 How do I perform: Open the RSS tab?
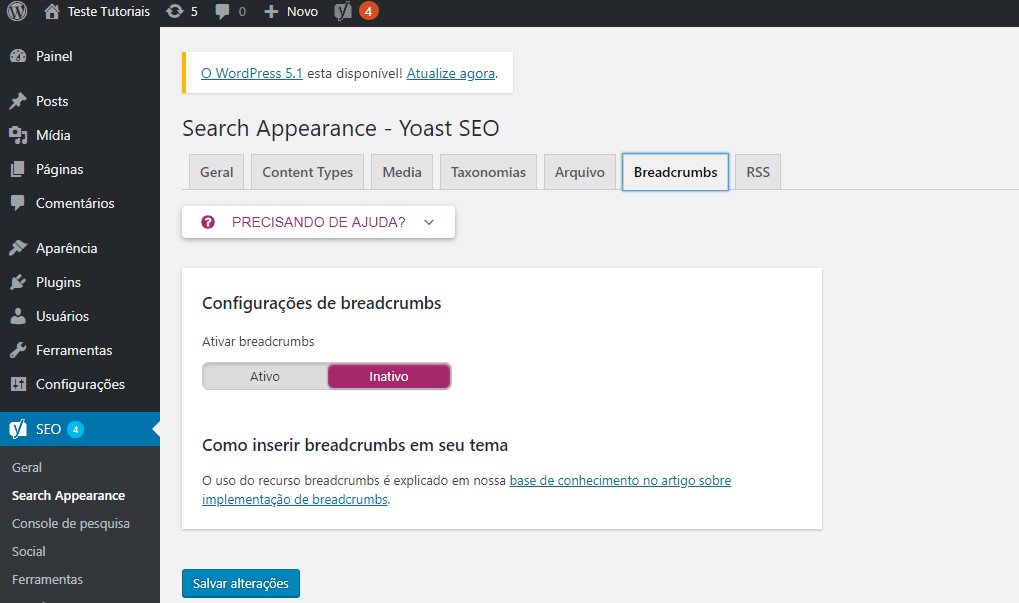click(x=757, y=171)
